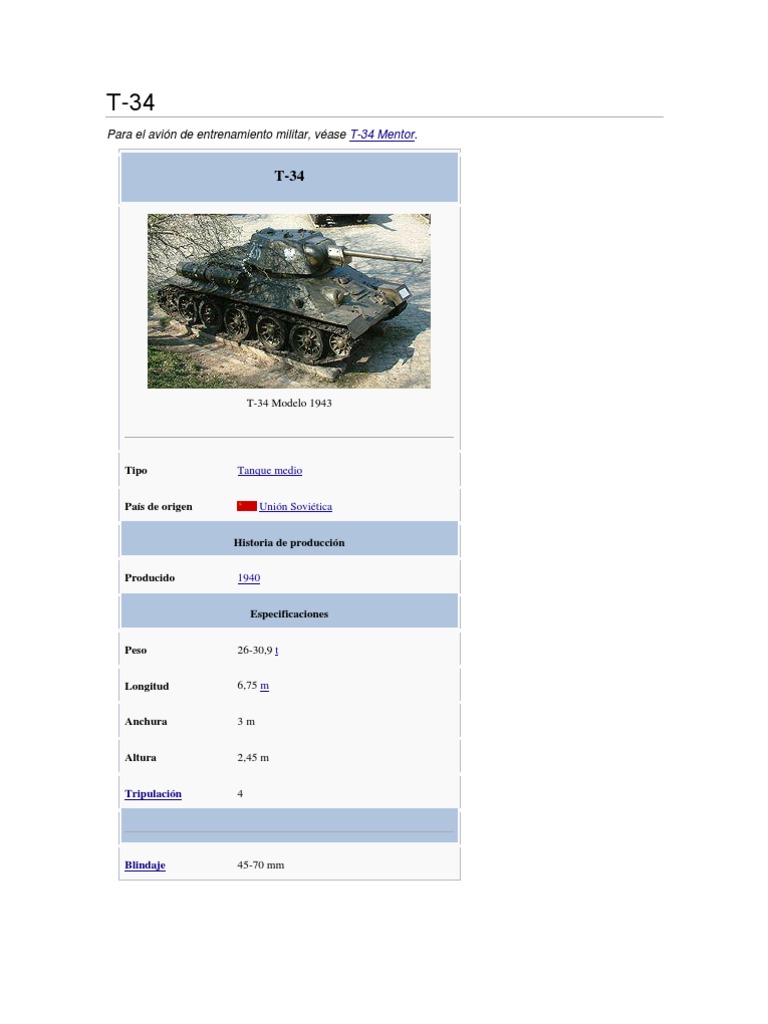Open the Tripulación link

153,793
